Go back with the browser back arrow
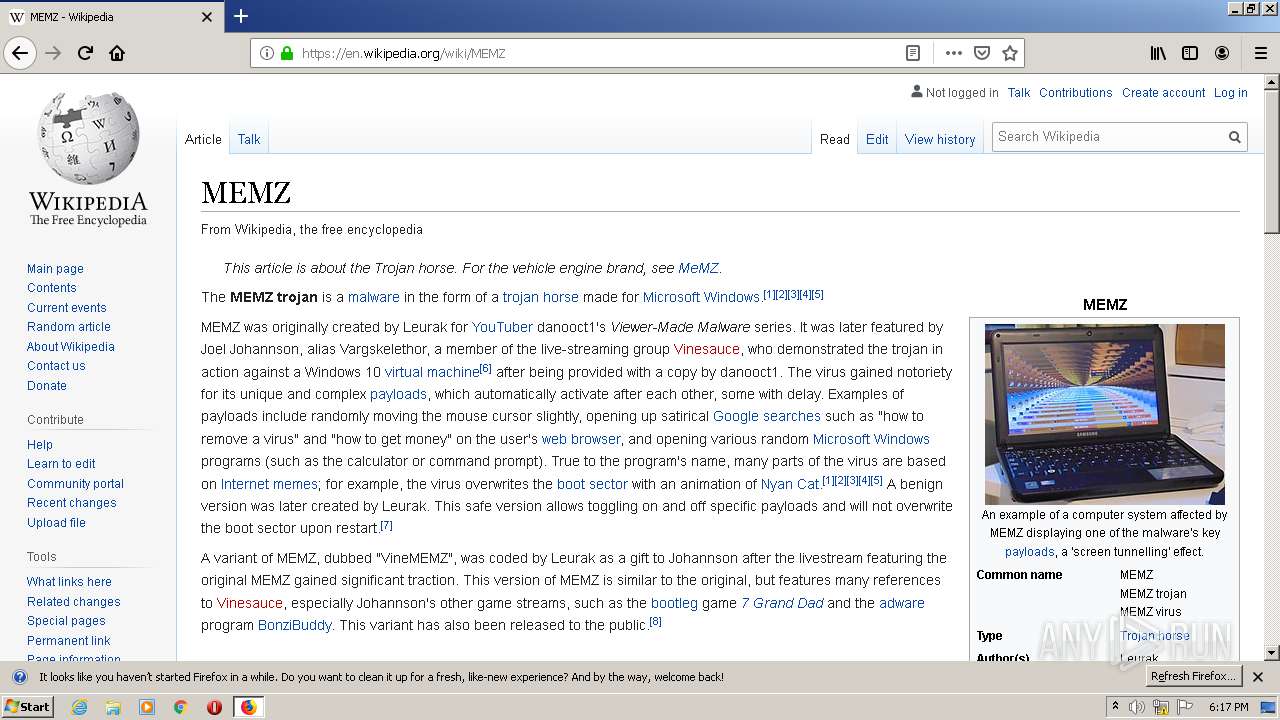This screenshot has height=720, width=1280. (20, 53)
